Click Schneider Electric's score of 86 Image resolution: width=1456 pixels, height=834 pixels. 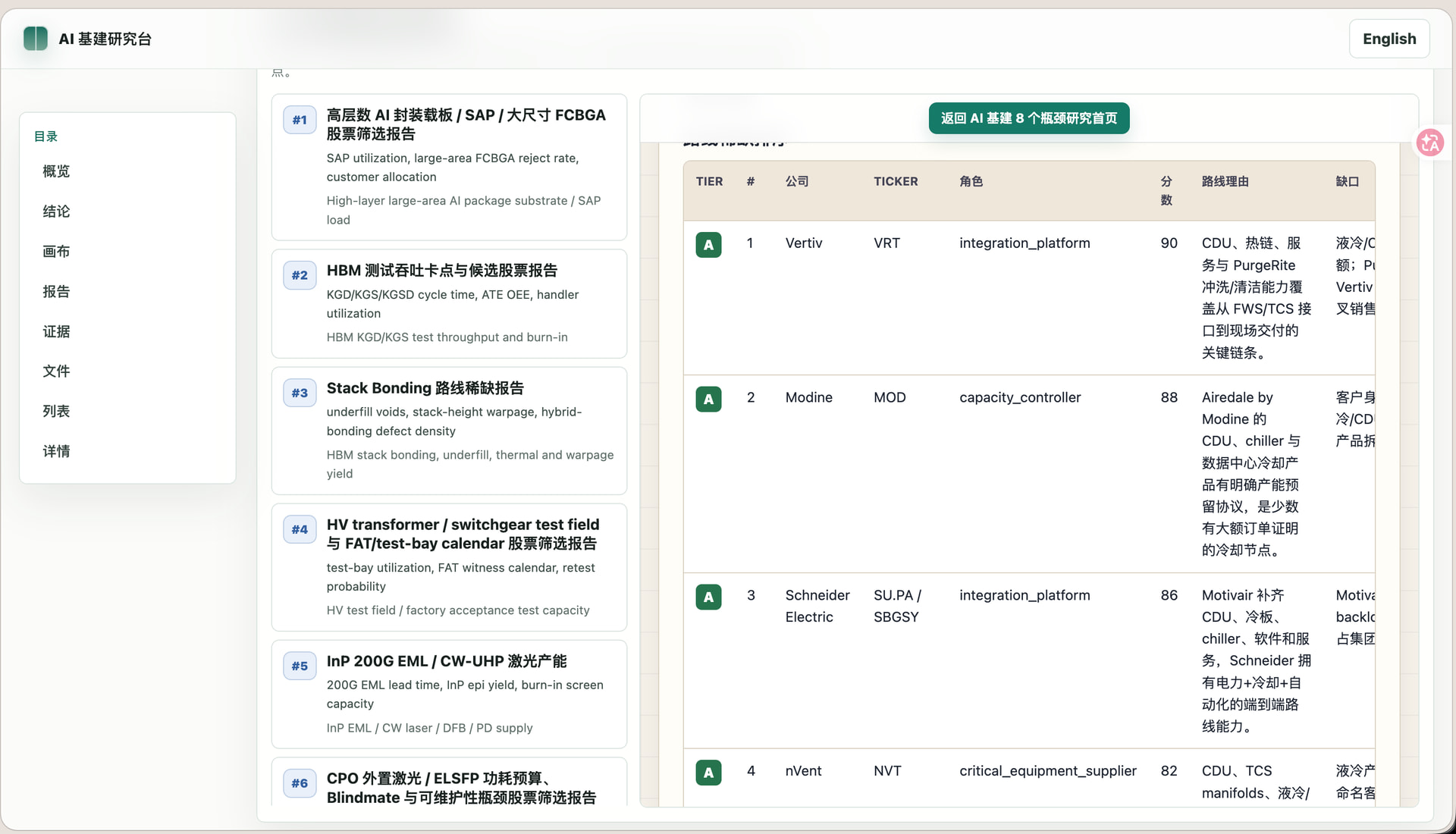tap(1169, 596)
